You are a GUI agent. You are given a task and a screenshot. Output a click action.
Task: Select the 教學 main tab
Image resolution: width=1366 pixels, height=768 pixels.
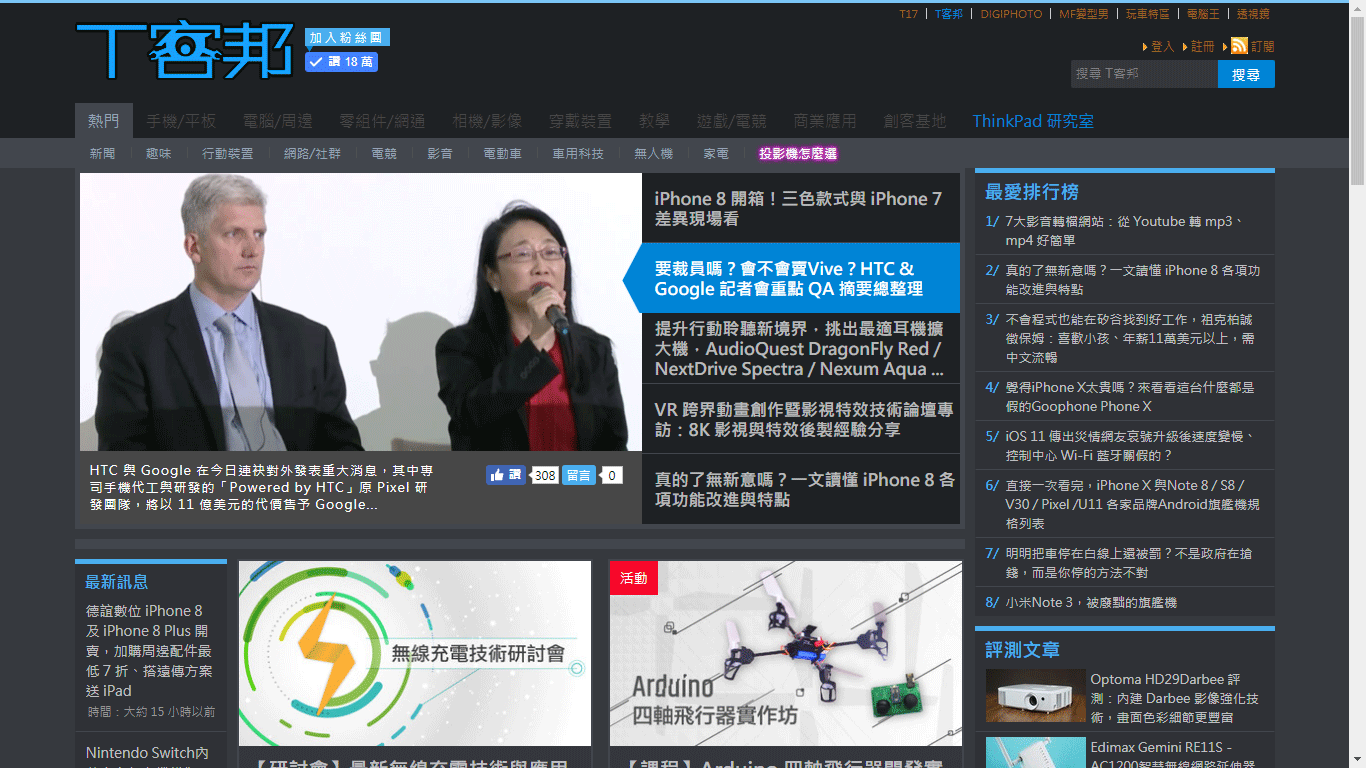655,121
